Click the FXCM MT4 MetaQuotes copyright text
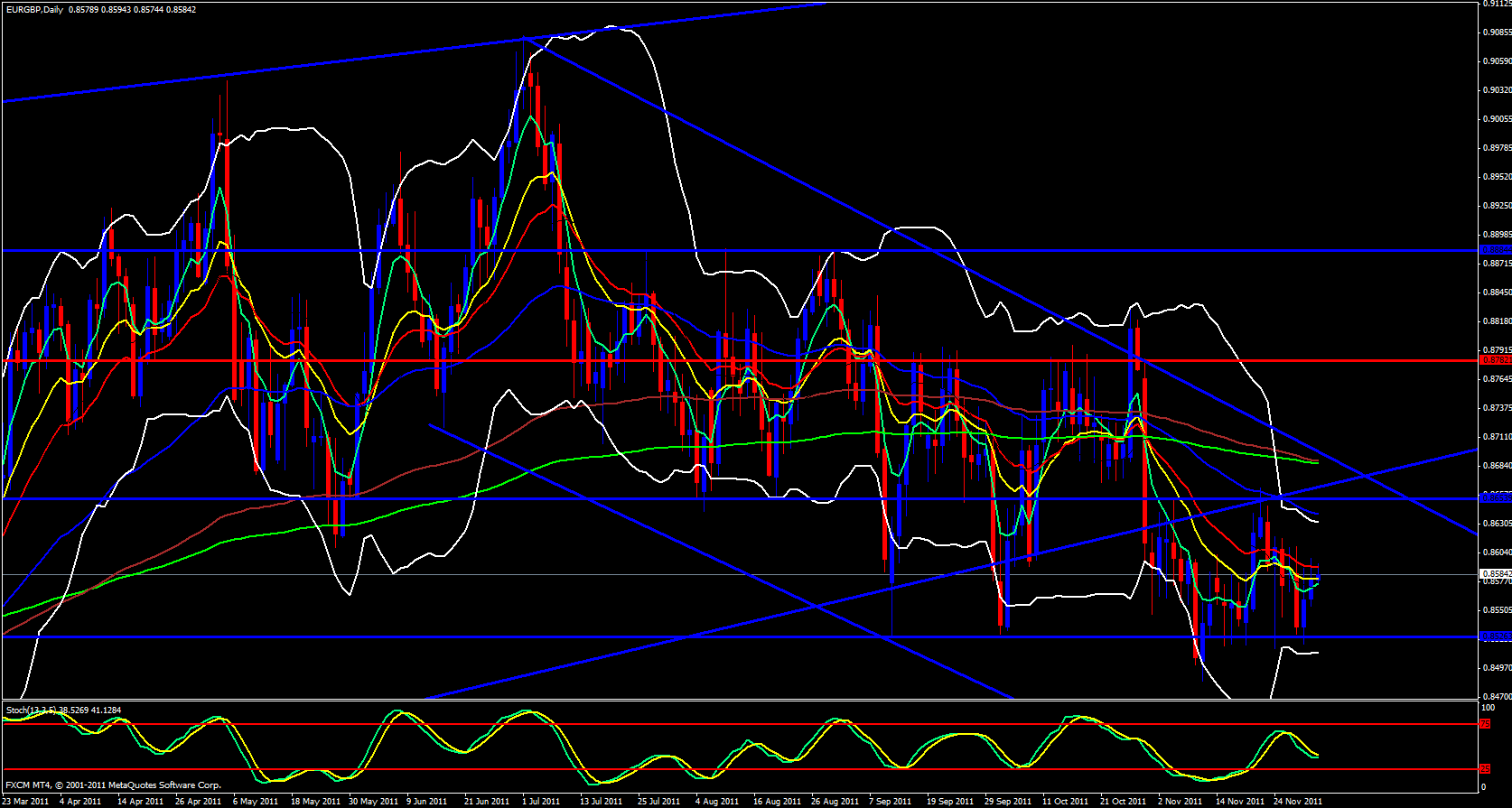 pos(113,785)
